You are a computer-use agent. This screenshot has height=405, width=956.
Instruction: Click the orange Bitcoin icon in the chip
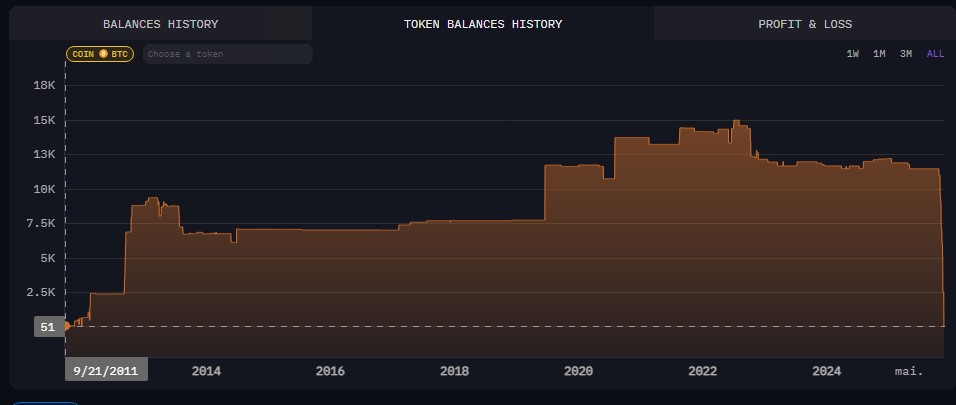click(103, 54)
